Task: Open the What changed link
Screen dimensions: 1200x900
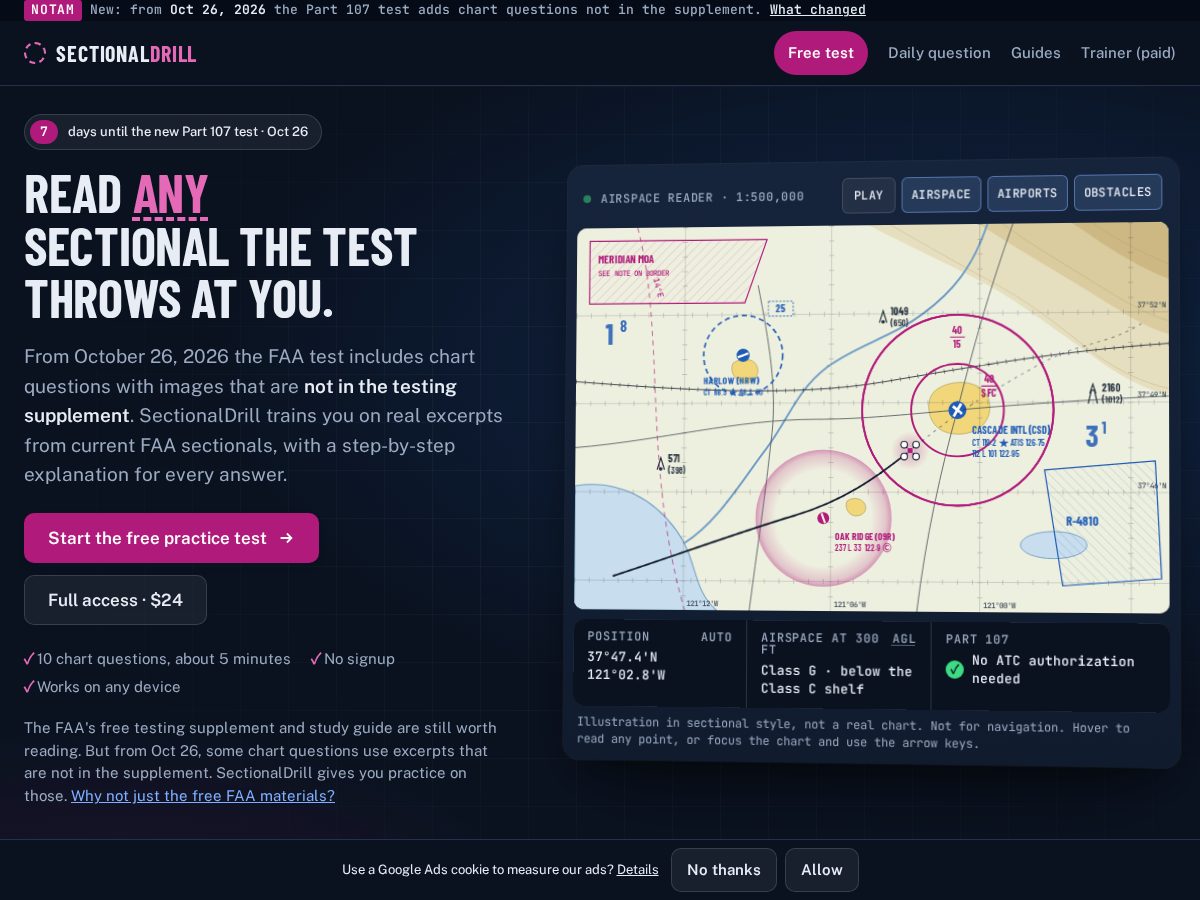Action: tap(818, 9)
